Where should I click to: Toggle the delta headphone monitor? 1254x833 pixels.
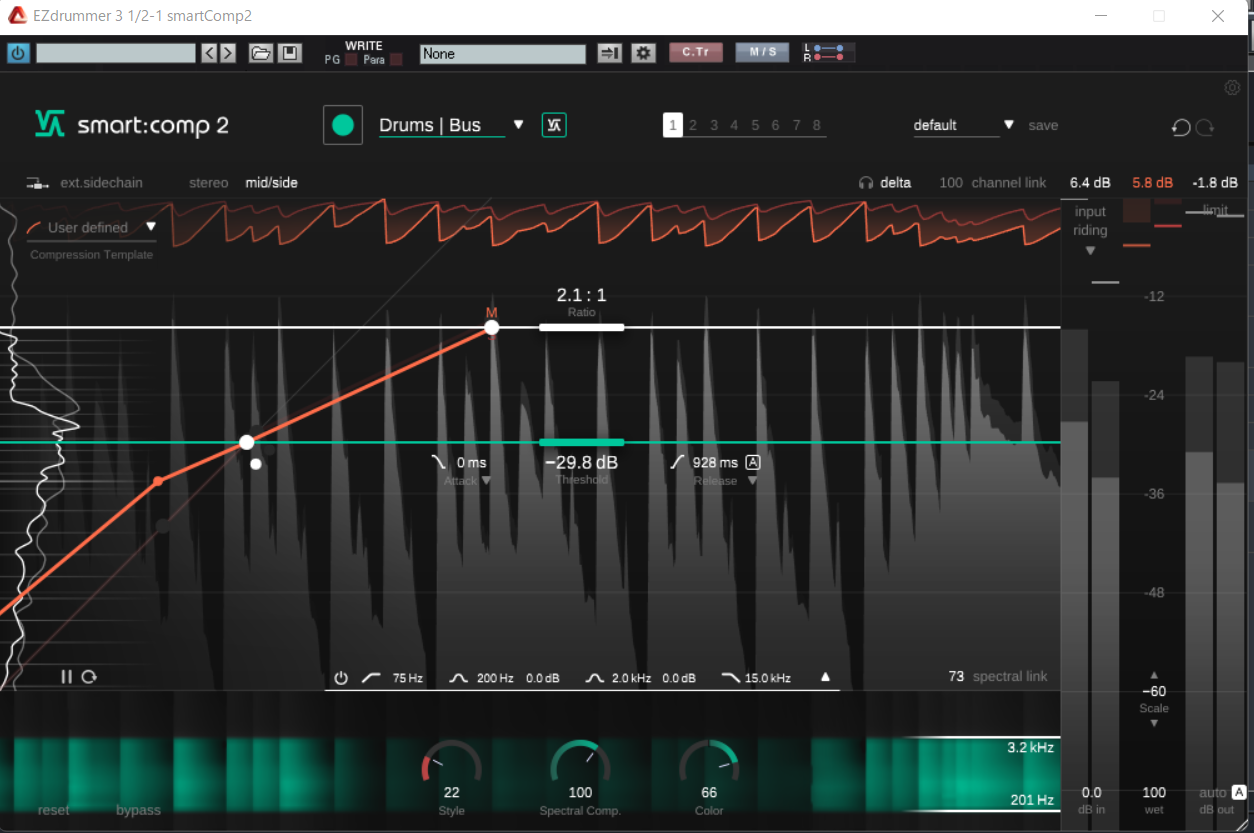[885, 183]
